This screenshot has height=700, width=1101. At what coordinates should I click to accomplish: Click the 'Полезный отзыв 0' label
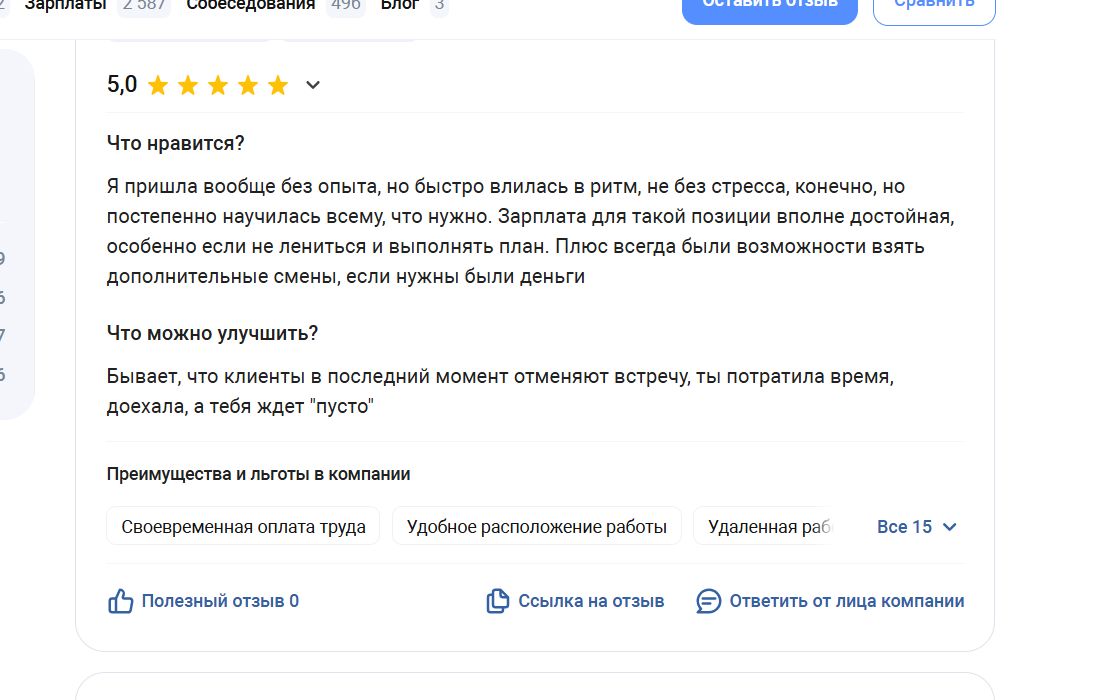click(x=220, y=601)
